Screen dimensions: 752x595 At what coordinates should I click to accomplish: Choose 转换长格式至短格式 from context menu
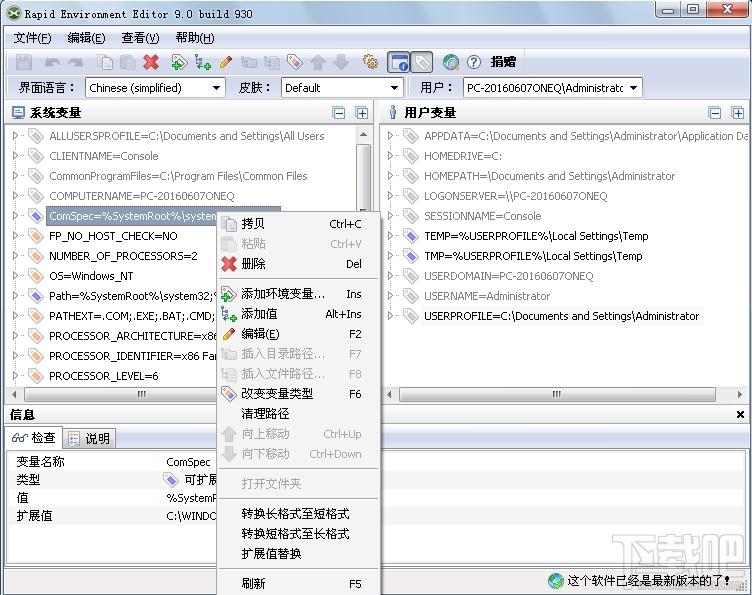click(x=298, y=514)
